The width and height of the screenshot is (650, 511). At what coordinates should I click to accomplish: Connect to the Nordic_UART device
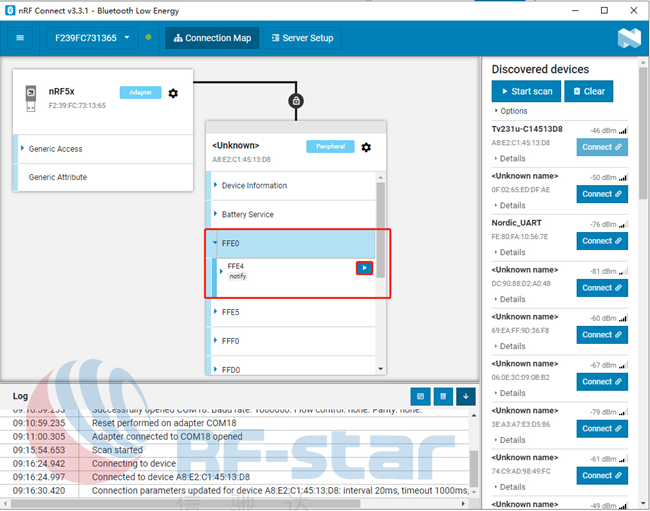tap(602, 241)
